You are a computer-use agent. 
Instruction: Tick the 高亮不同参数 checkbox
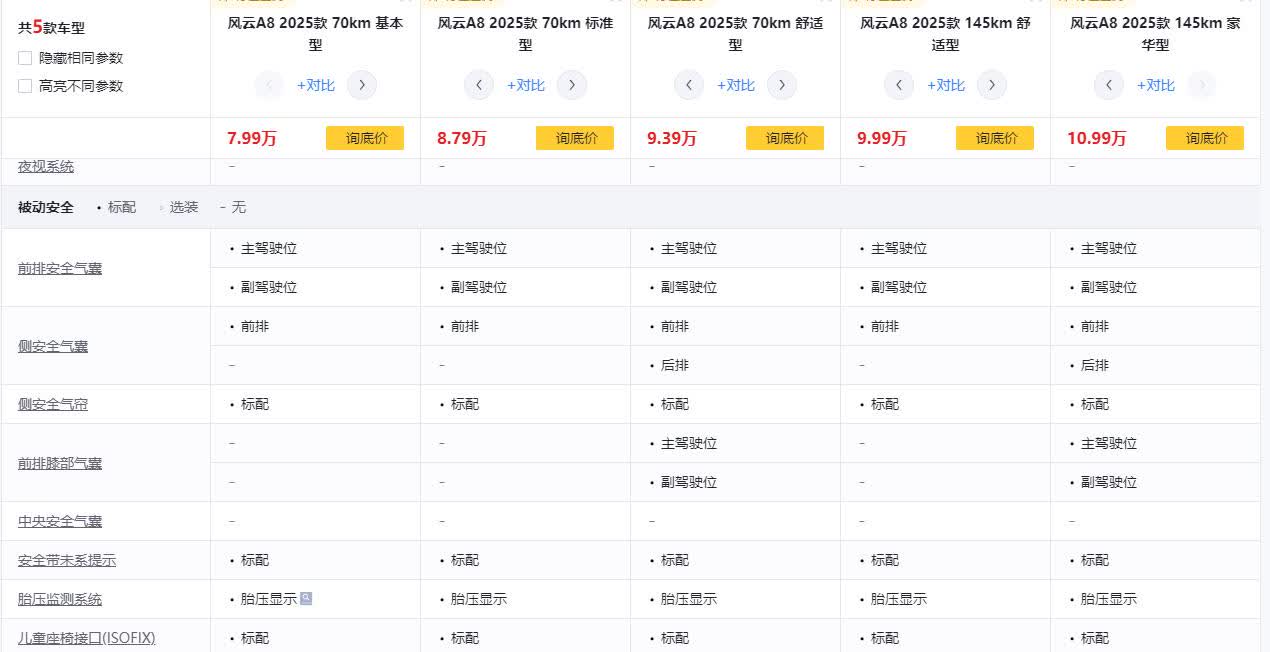[25, 86]
